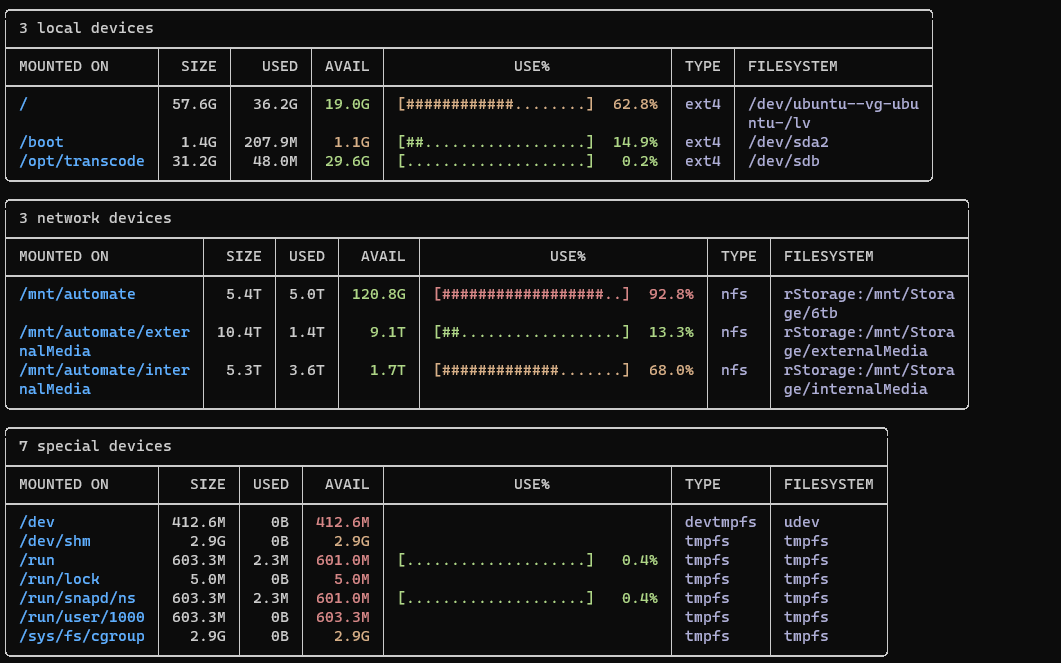Click size value 57.6G
The height and width of the screenshot is (663, 1061).
[x=194, y=104]
